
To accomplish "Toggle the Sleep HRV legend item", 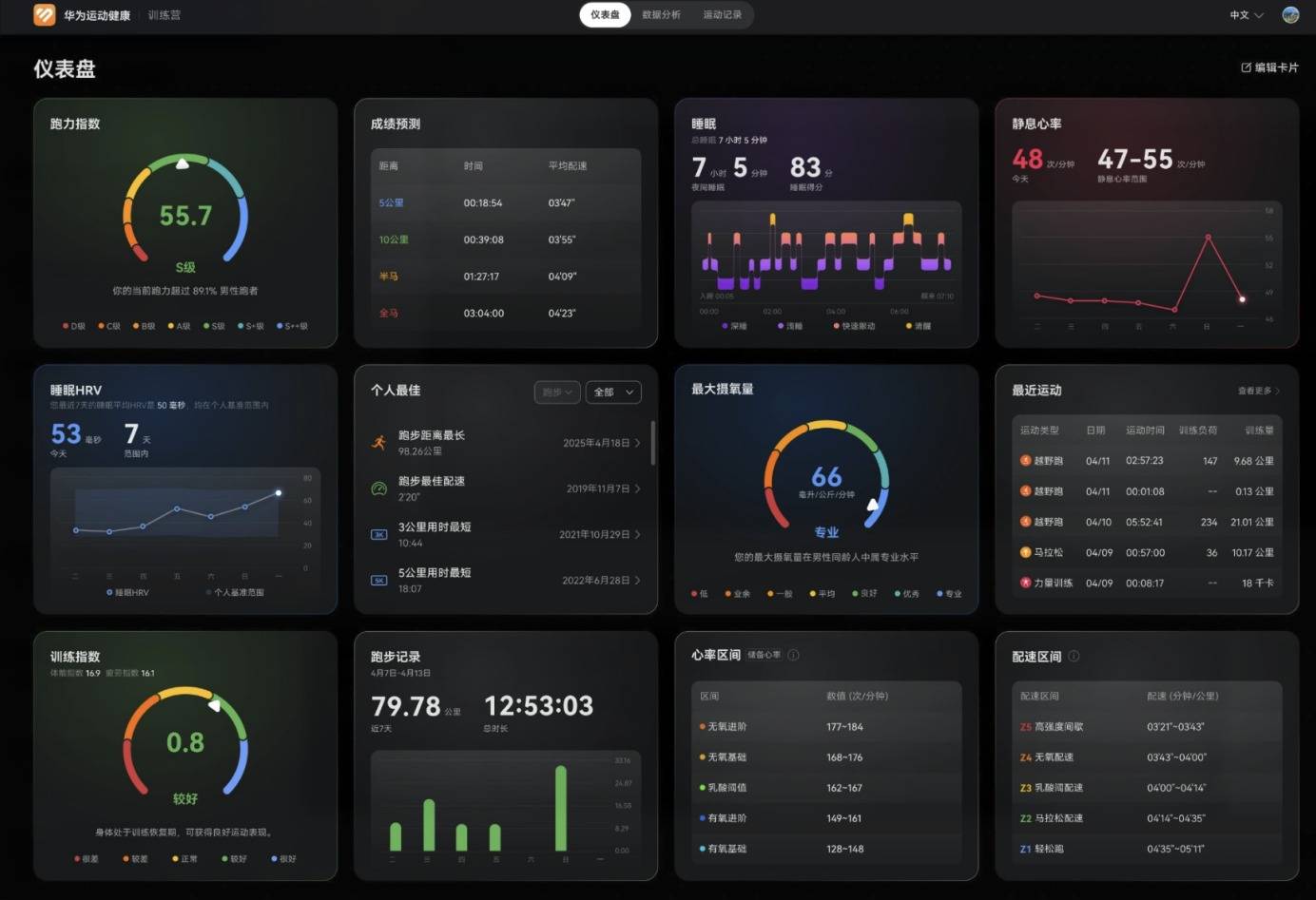I will [127, 592].
